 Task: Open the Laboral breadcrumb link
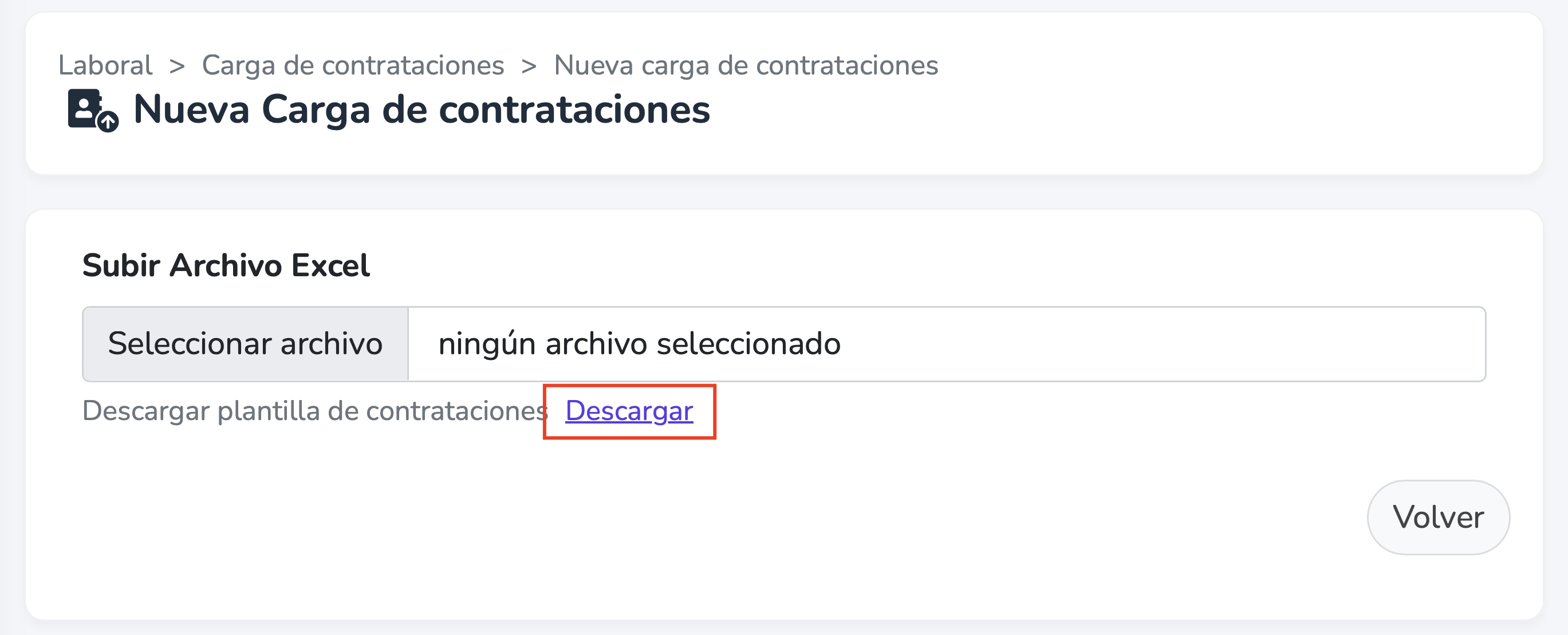coord(105,65)
